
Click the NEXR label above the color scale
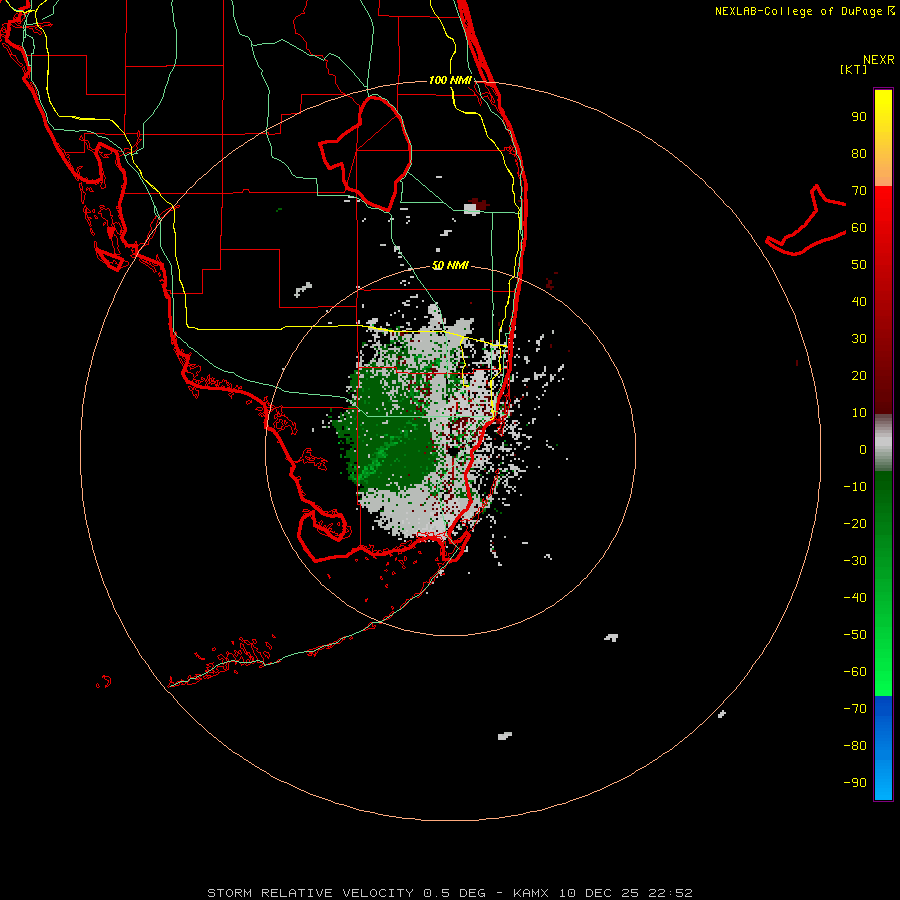pyautogui.click(x=878, y=60)
